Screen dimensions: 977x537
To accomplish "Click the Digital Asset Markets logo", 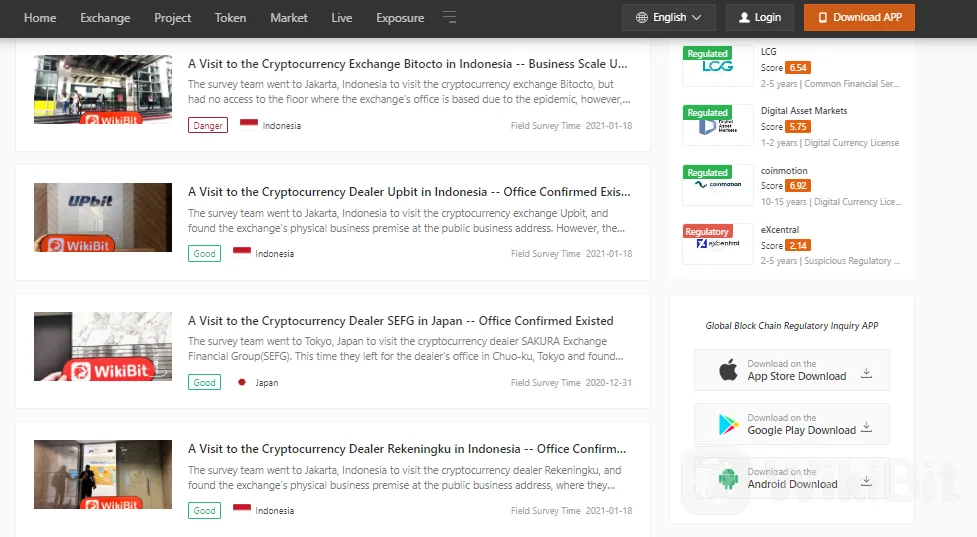I will 717,125.
